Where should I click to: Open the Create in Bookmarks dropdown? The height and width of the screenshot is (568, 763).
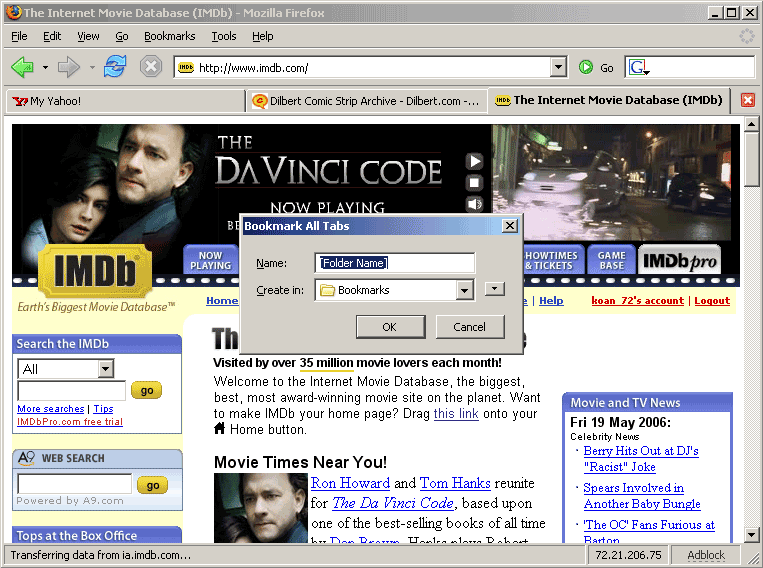point(464,291)
